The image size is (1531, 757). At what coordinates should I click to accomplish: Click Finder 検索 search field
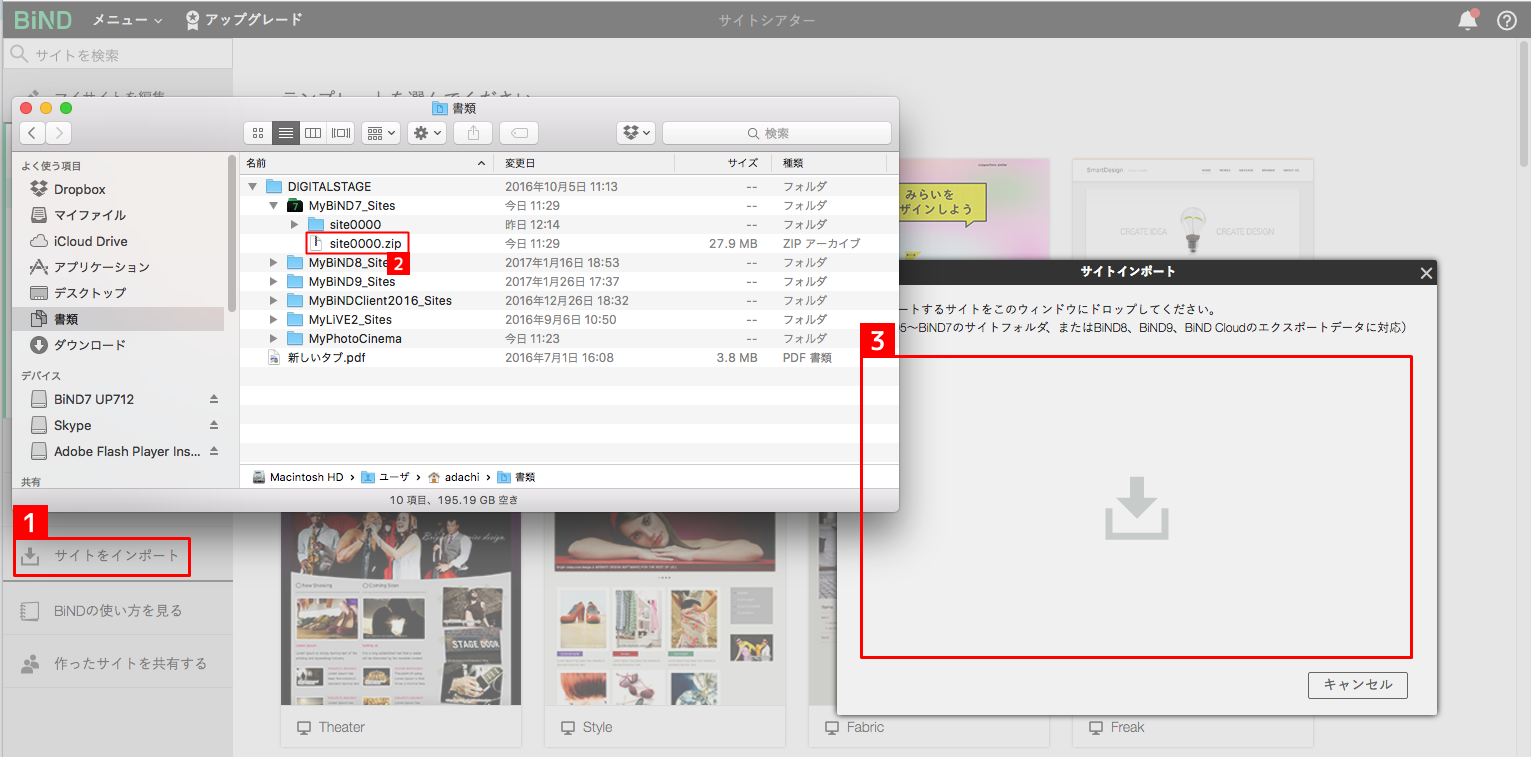point(776,133)
